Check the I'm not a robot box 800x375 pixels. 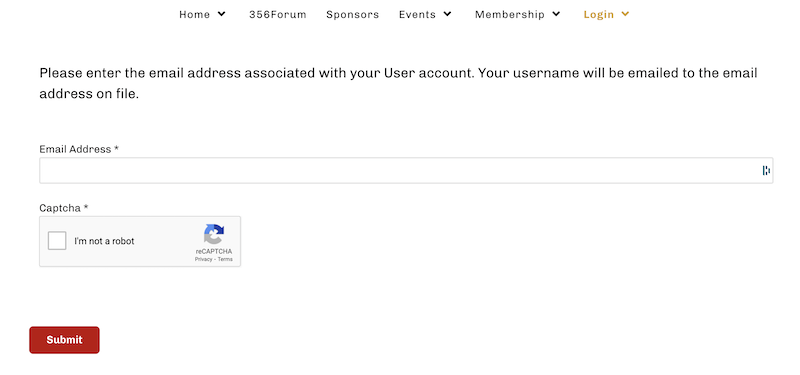coord(57,241)
